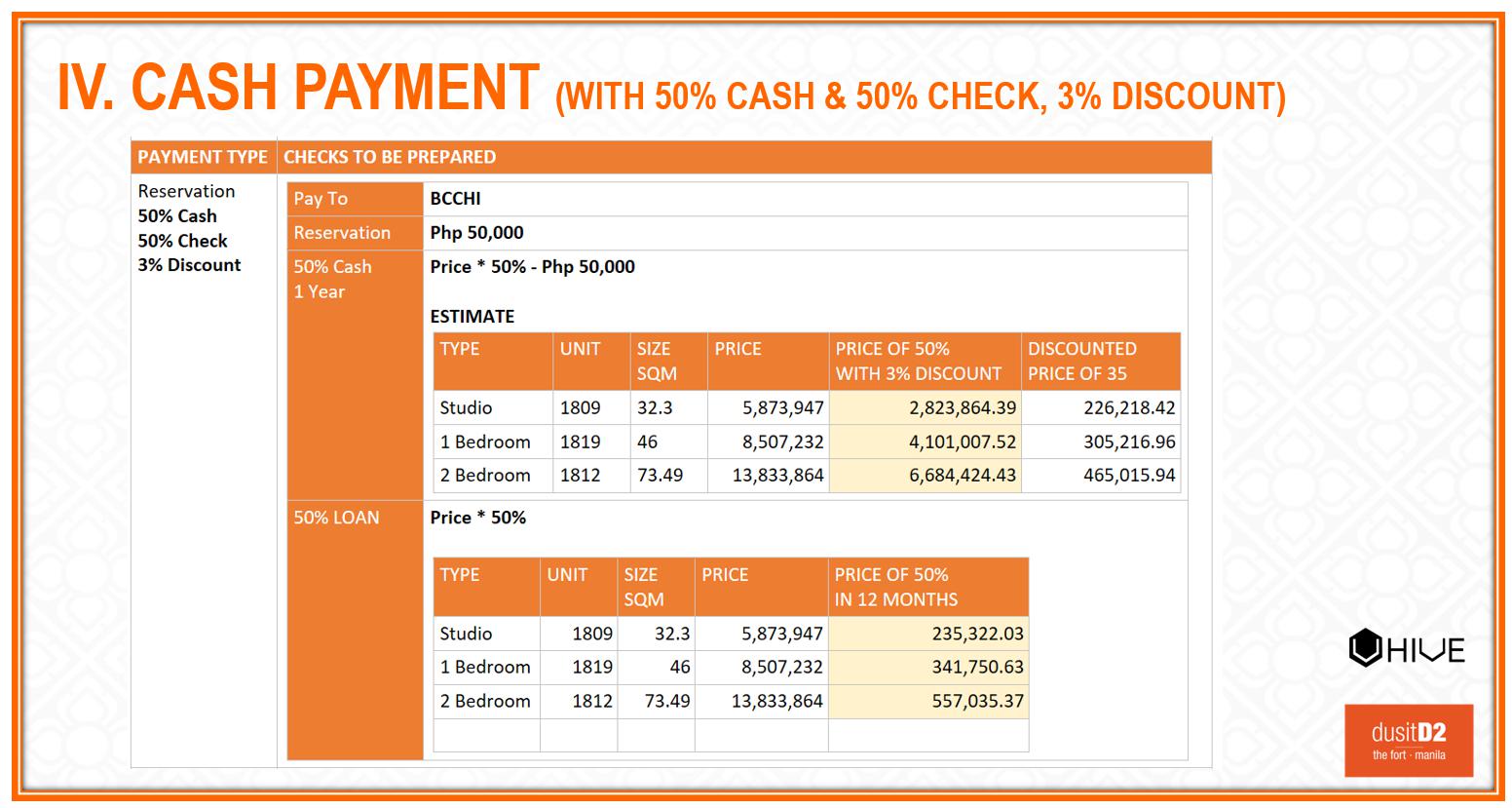
Task: Click the "CHECKS TO BE PREPARED" header
Action: click(390, 157)
